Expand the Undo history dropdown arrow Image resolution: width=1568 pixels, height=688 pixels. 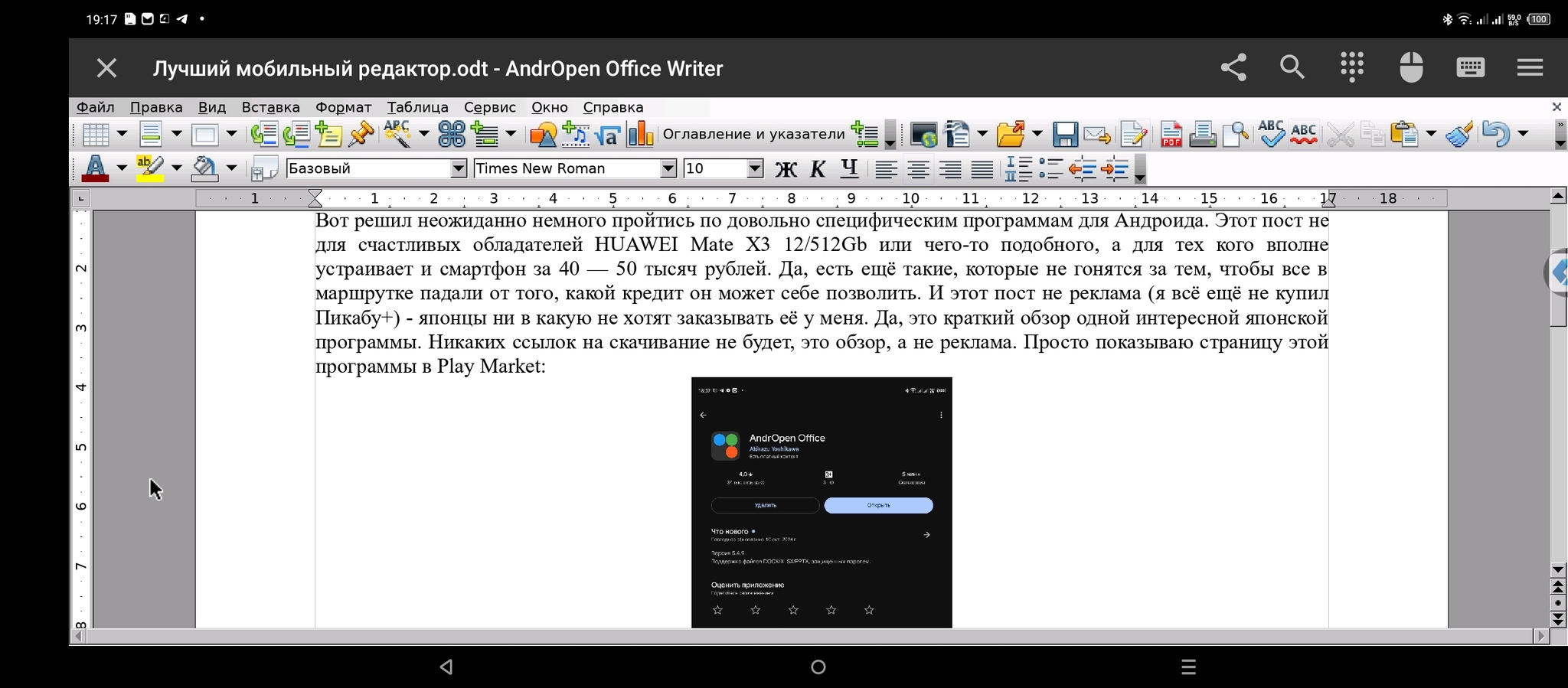point(1523,135)
